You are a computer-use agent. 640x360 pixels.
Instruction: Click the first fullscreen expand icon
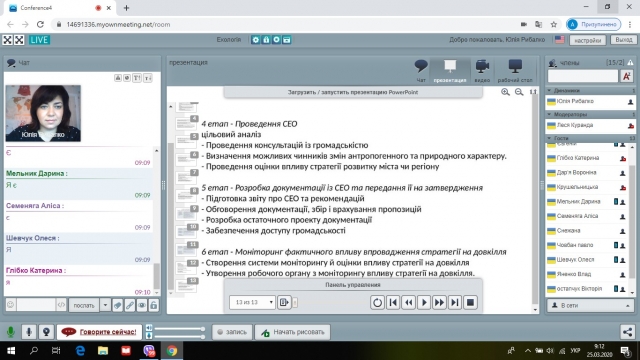8,40
